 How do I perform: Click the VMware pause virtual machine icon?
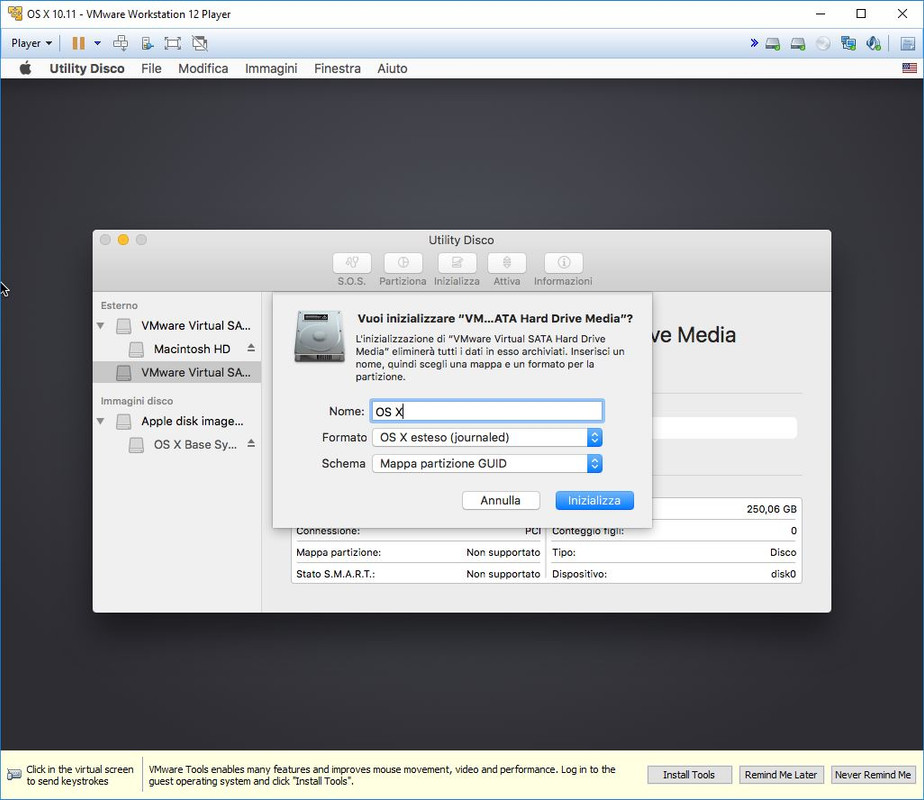(78, 43)
